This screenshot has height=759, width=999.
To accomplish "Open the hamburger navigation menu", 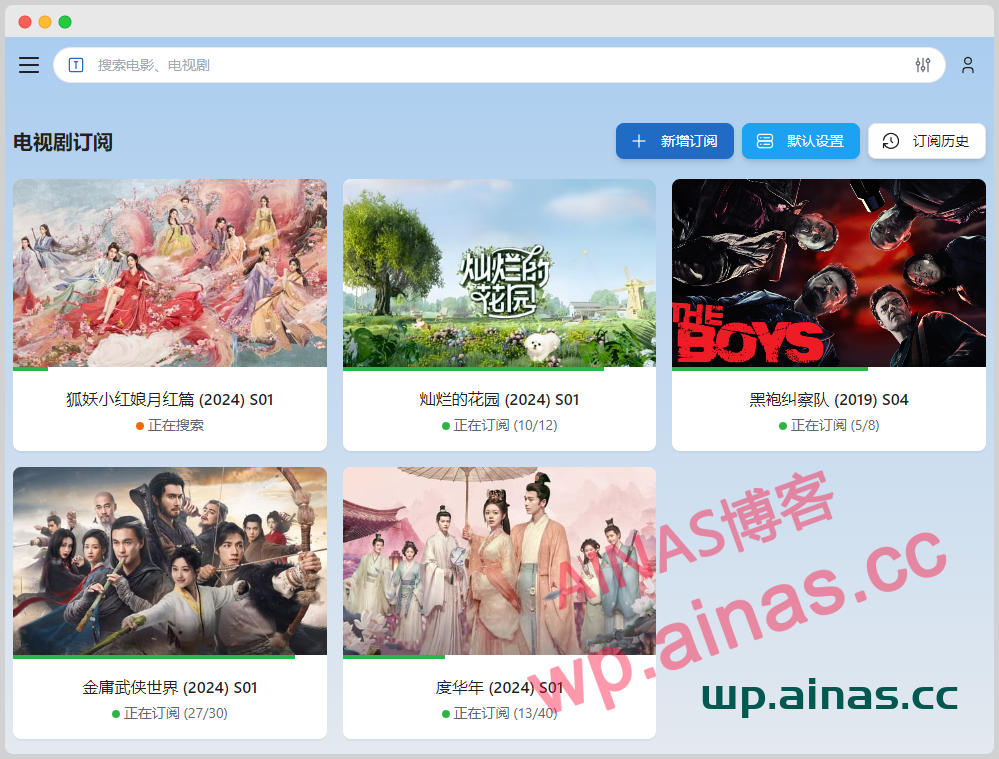I will (x=29, y=65).
